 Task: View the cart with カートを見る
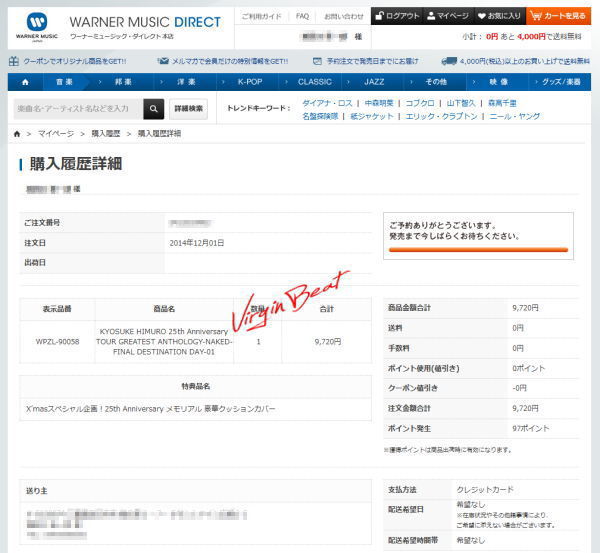pos(558,16)
